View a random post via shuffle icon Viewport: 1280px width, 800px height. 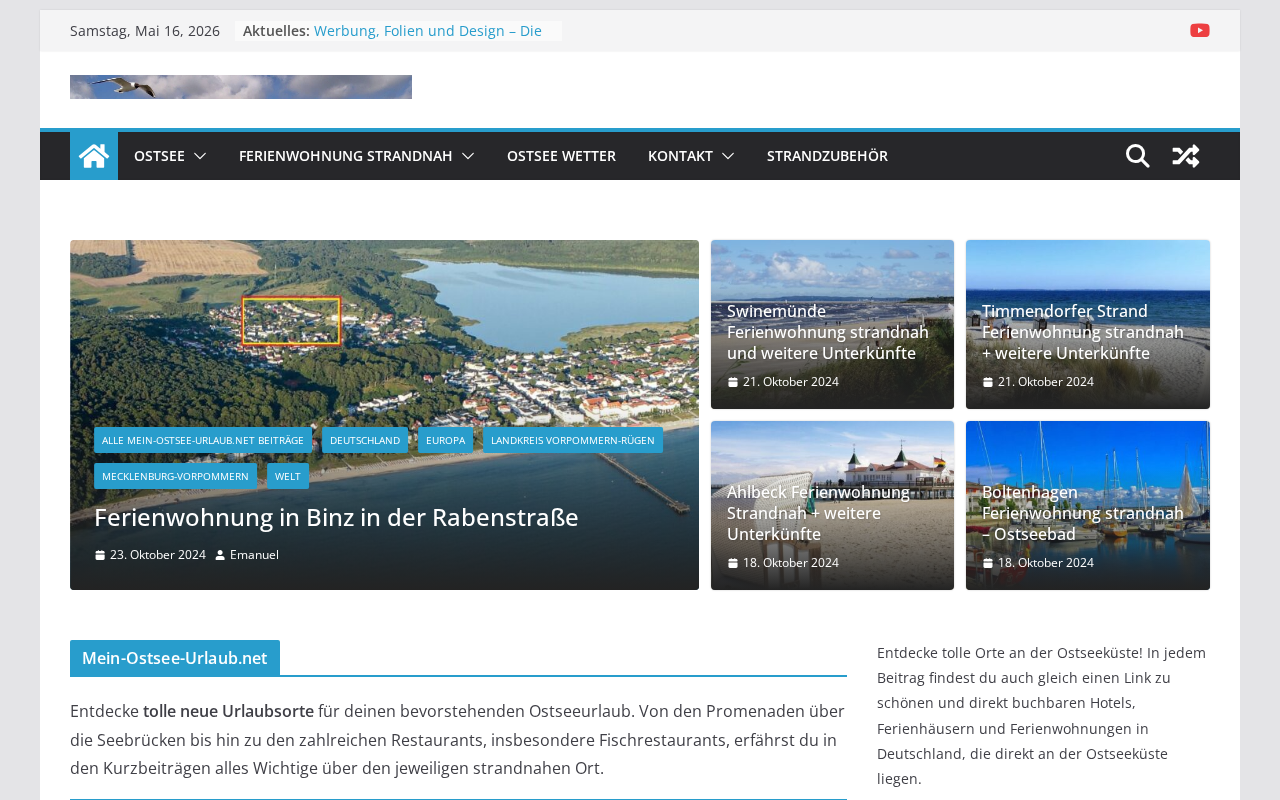pos(1186,156)
